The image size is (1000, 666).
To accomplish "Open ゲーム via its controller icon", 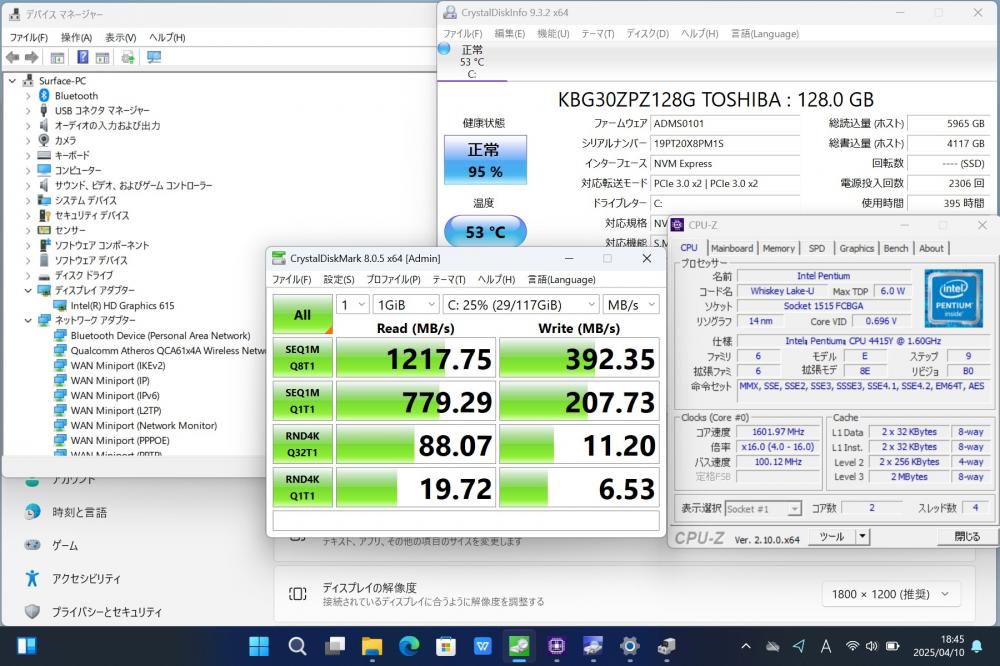I will [x=33, y=545].
